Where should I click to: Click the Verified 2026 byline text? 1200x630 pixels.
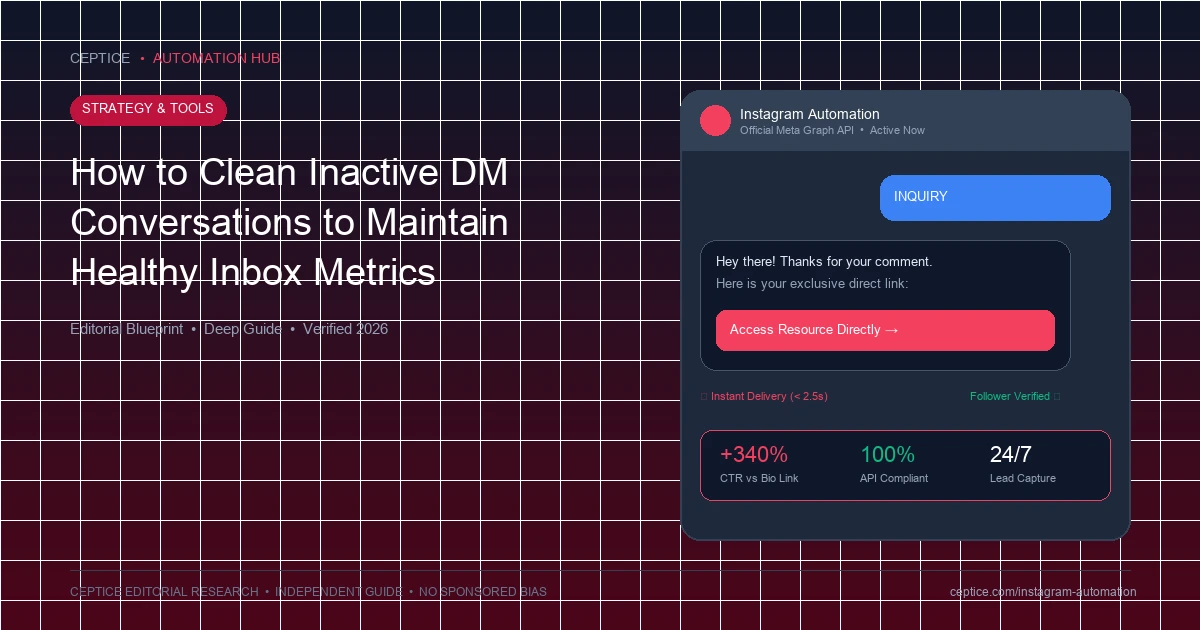tap(345, 329)
